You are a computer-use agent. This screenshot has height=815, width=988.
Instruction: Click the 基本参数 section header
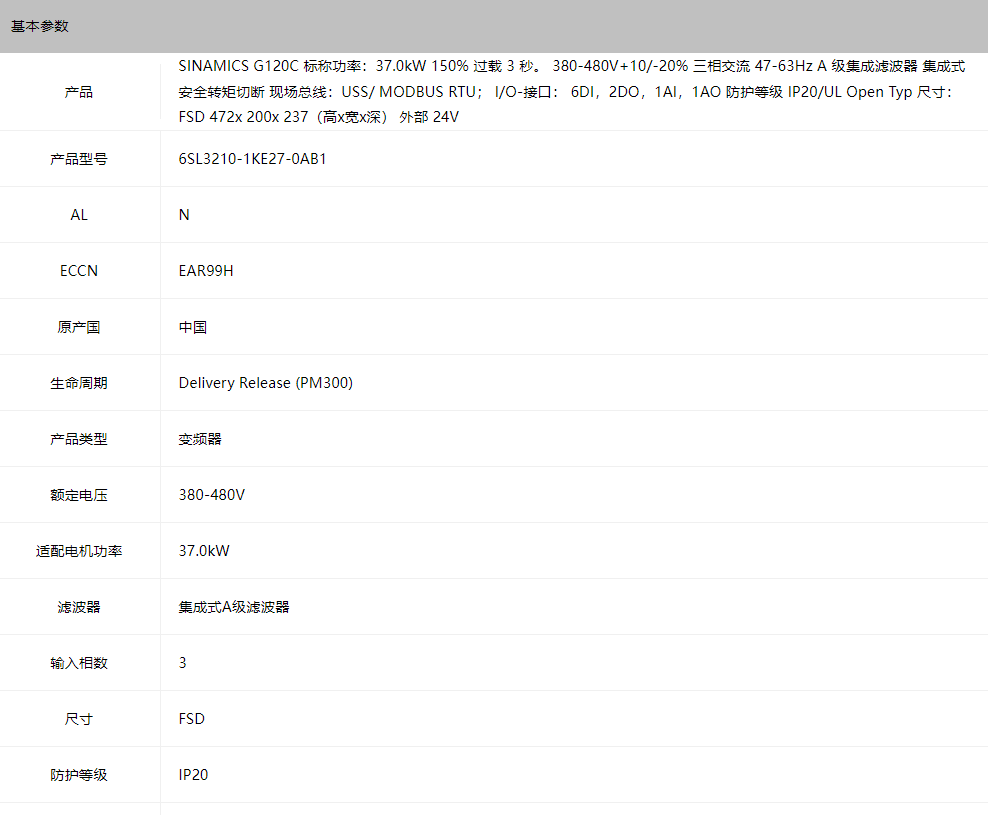tap(40, 26)
